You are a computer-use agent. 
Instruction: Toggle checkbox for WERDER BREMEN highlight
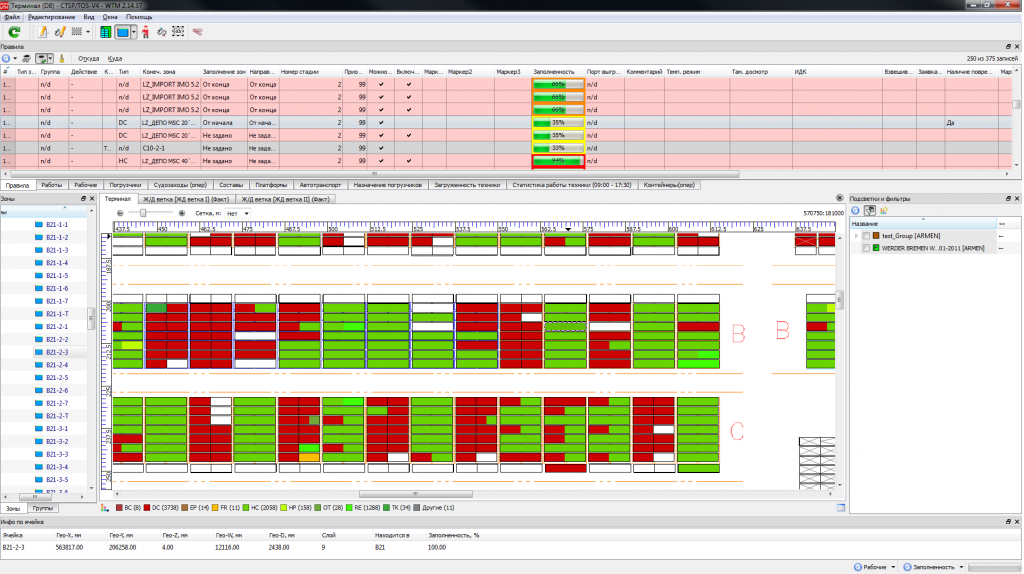click(867, 249)
